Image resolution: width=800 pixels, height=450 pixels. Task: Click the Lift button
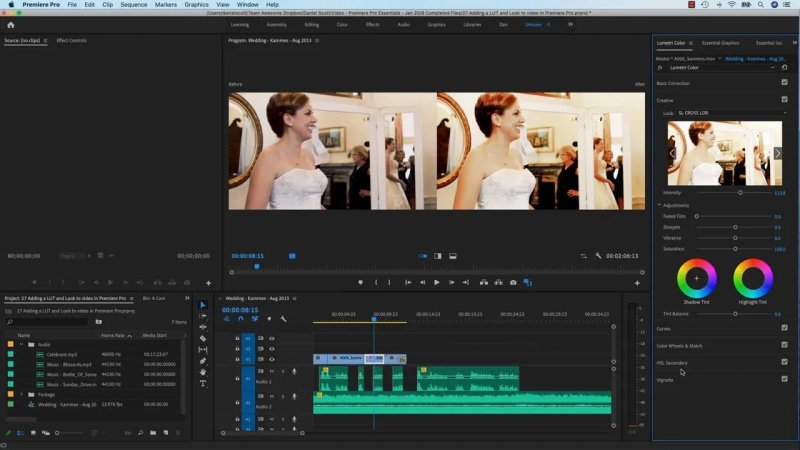click(484, 282)
